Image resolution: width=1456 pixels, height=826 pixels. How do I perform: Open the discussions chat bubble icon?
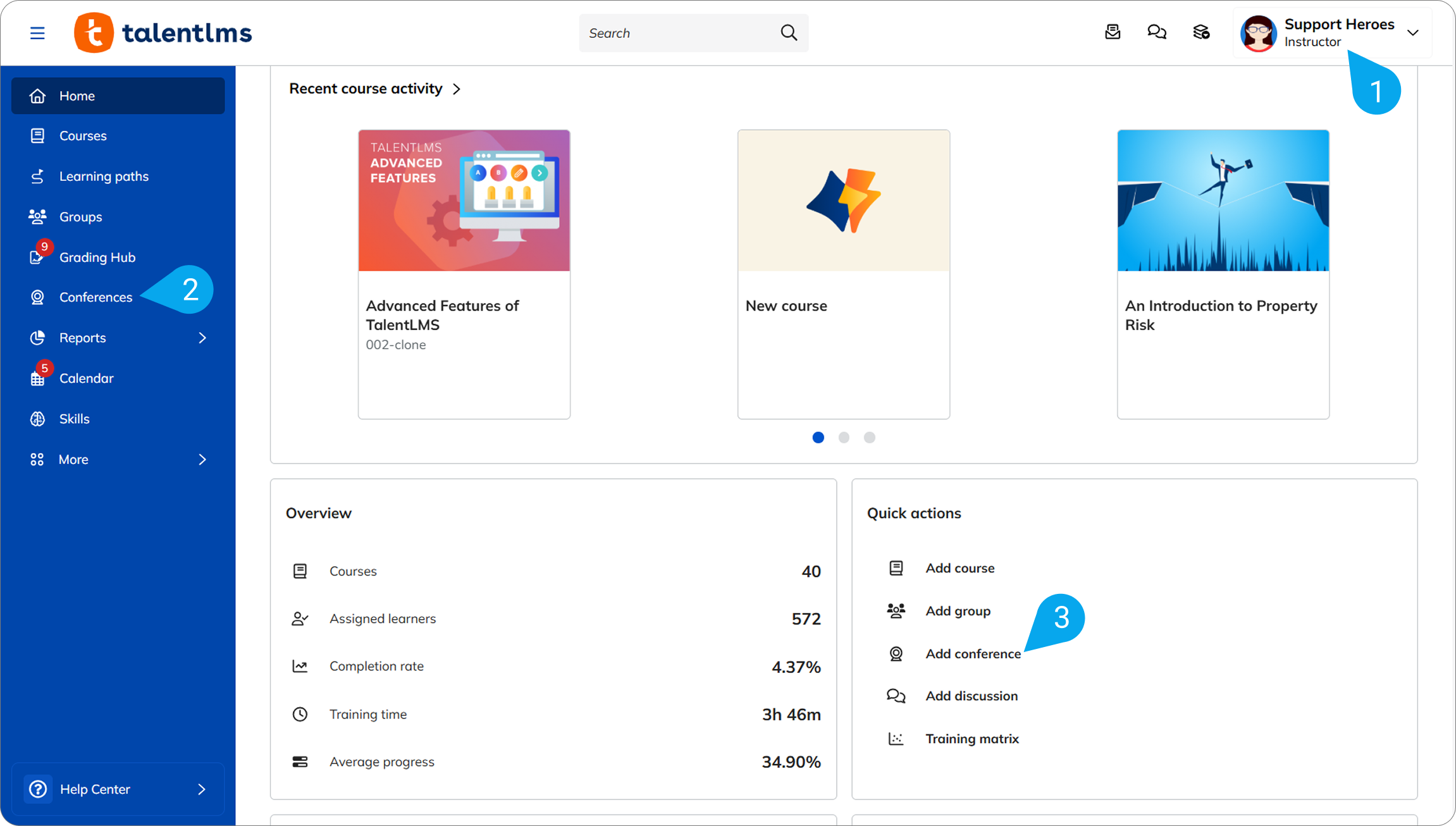tap(1157, 32)
